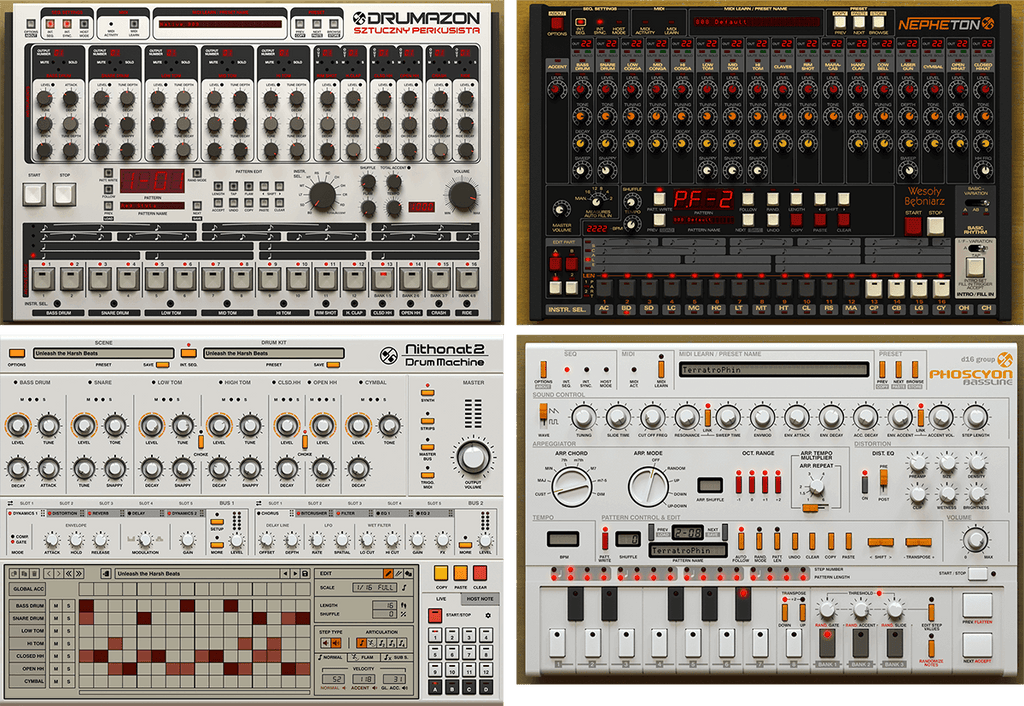Image resolution: width=1024 pixels, height=706 pixels.
Task: Open the Bitcrusher slot tab in Nithonat Bus 2
Action: click(313, 513)
